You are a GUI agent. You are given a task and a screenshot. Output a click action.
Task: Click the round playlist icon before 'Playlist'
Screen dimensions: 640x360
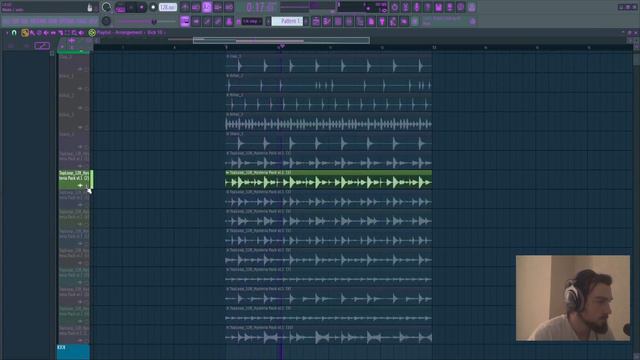click(x=92, y=33)
